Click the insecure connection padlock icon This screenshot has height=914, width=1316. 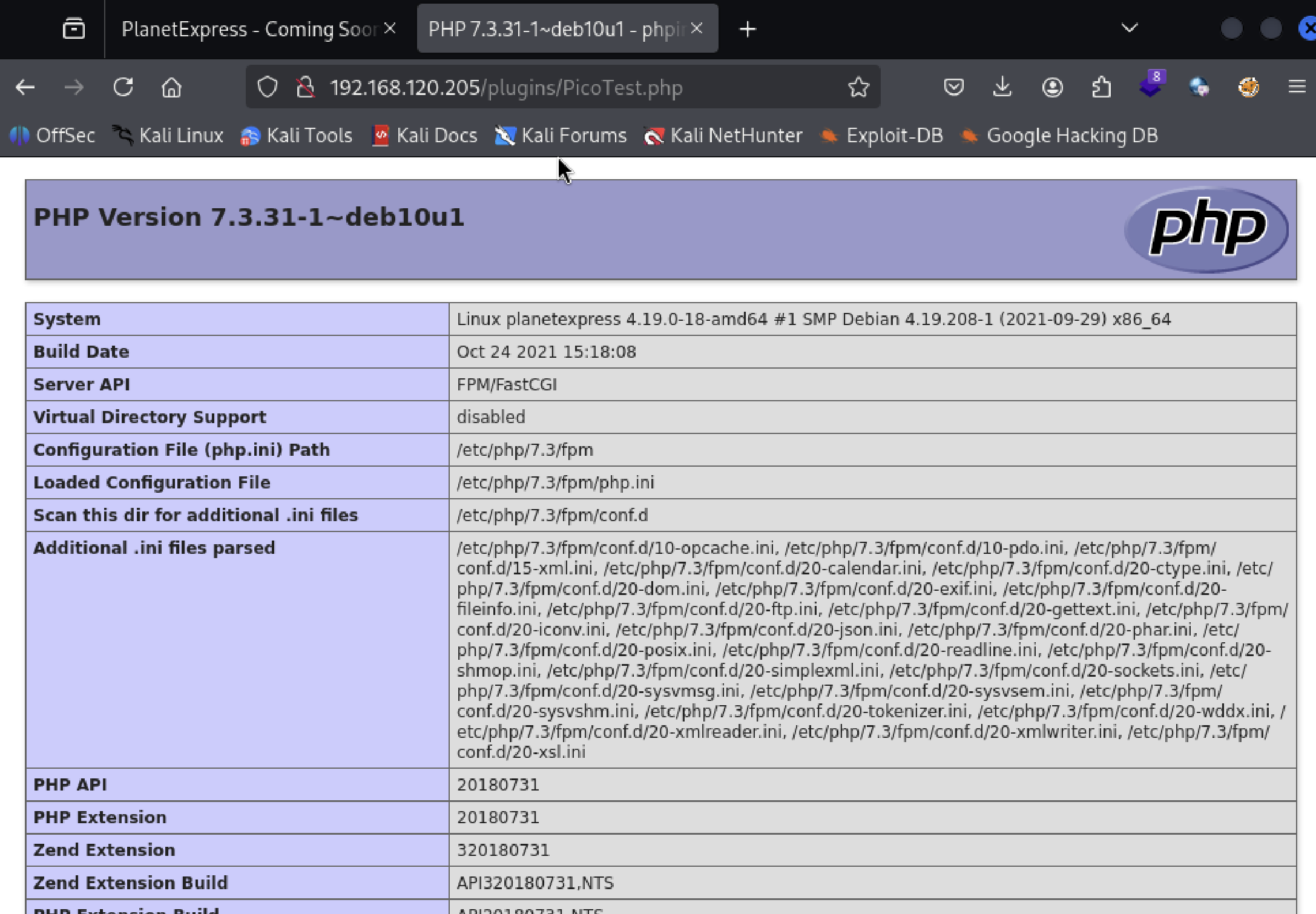click(x=306, y=88)
